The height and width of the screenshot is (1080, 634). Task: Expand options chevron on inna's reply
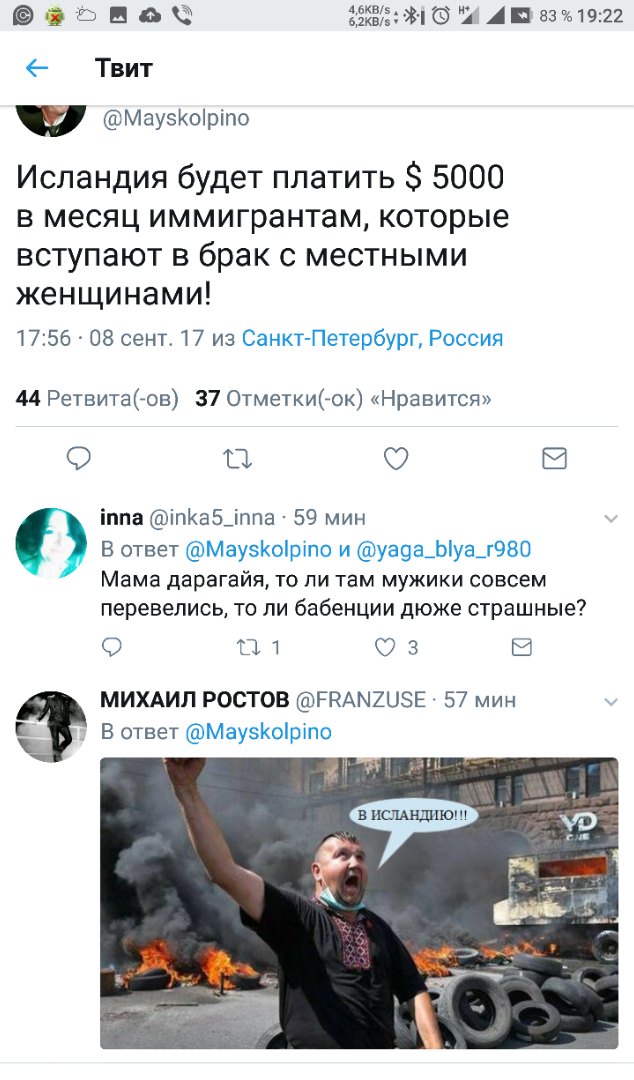coord(611,519)
